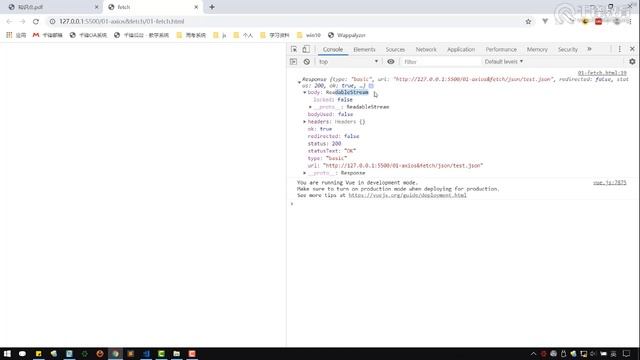The image size is (640, 360).
Task: Click the 'locked: false' row
Action: [x=332, y=100]
